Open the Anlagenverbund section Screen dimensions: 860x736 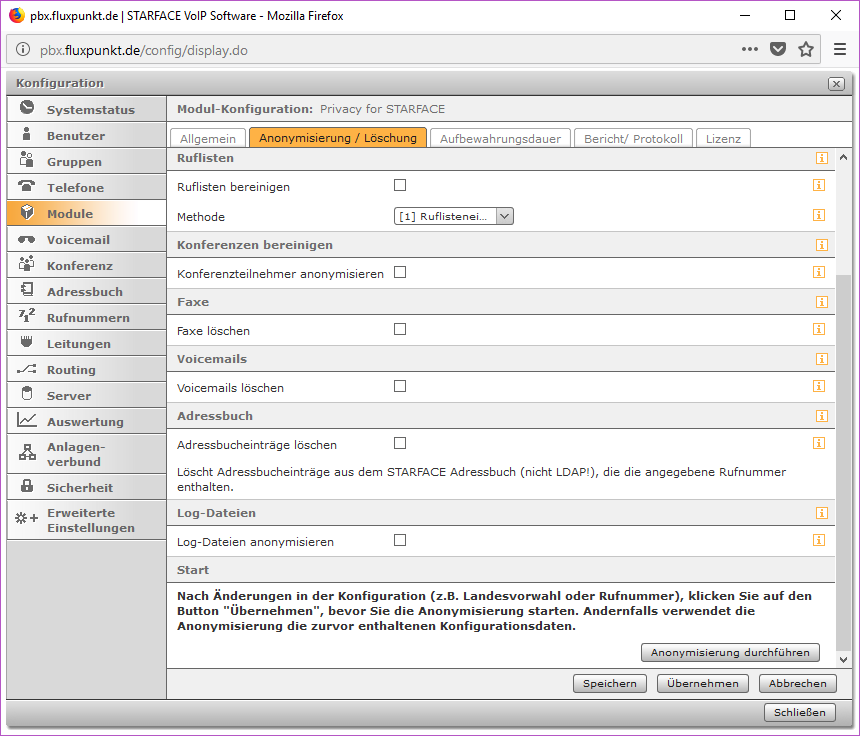(x=87, y=454)
